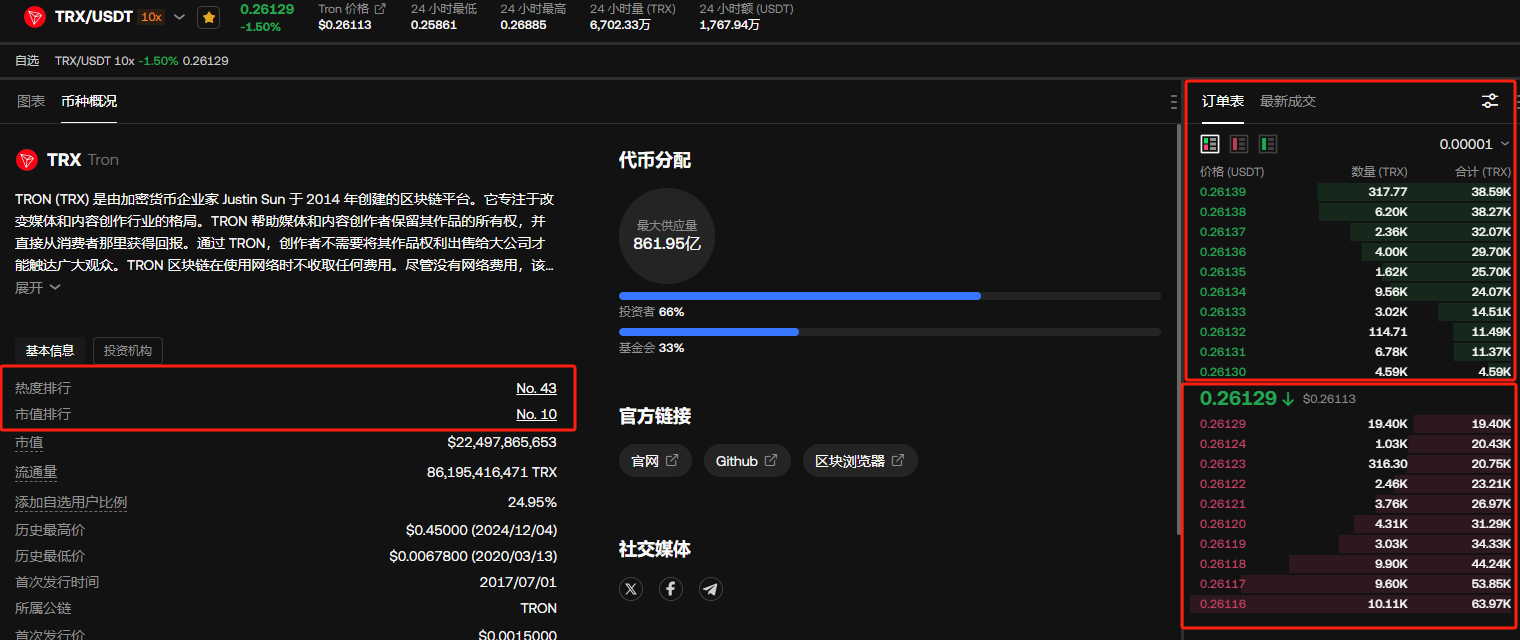Image resolution: width=1520 pixels, height=640 pixels.
Task: Switch to the 图表 tab
Action: (31, 101)
